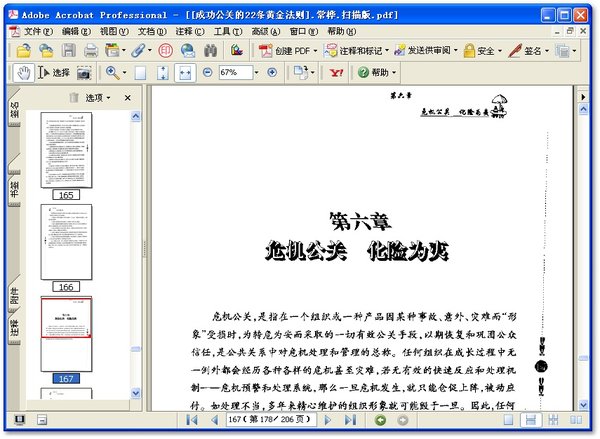Go to last page button
The width and height of the screenshot is (600, 439).
(350, 420)
